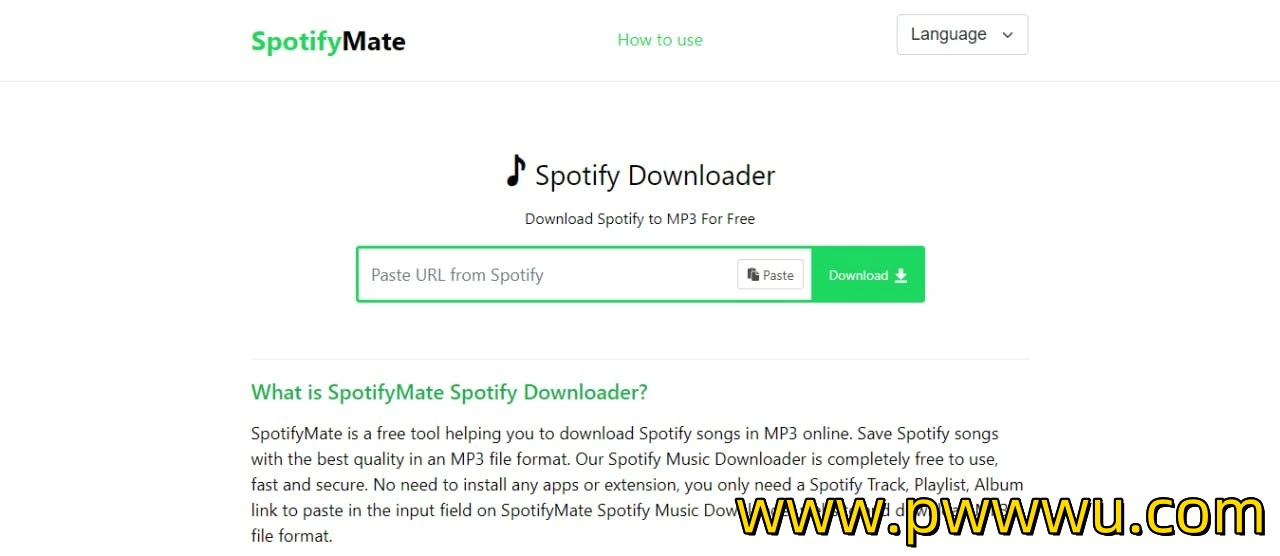
Task: Click the chevron arrow in Language selector
Action: click(x=1007, y=35)
